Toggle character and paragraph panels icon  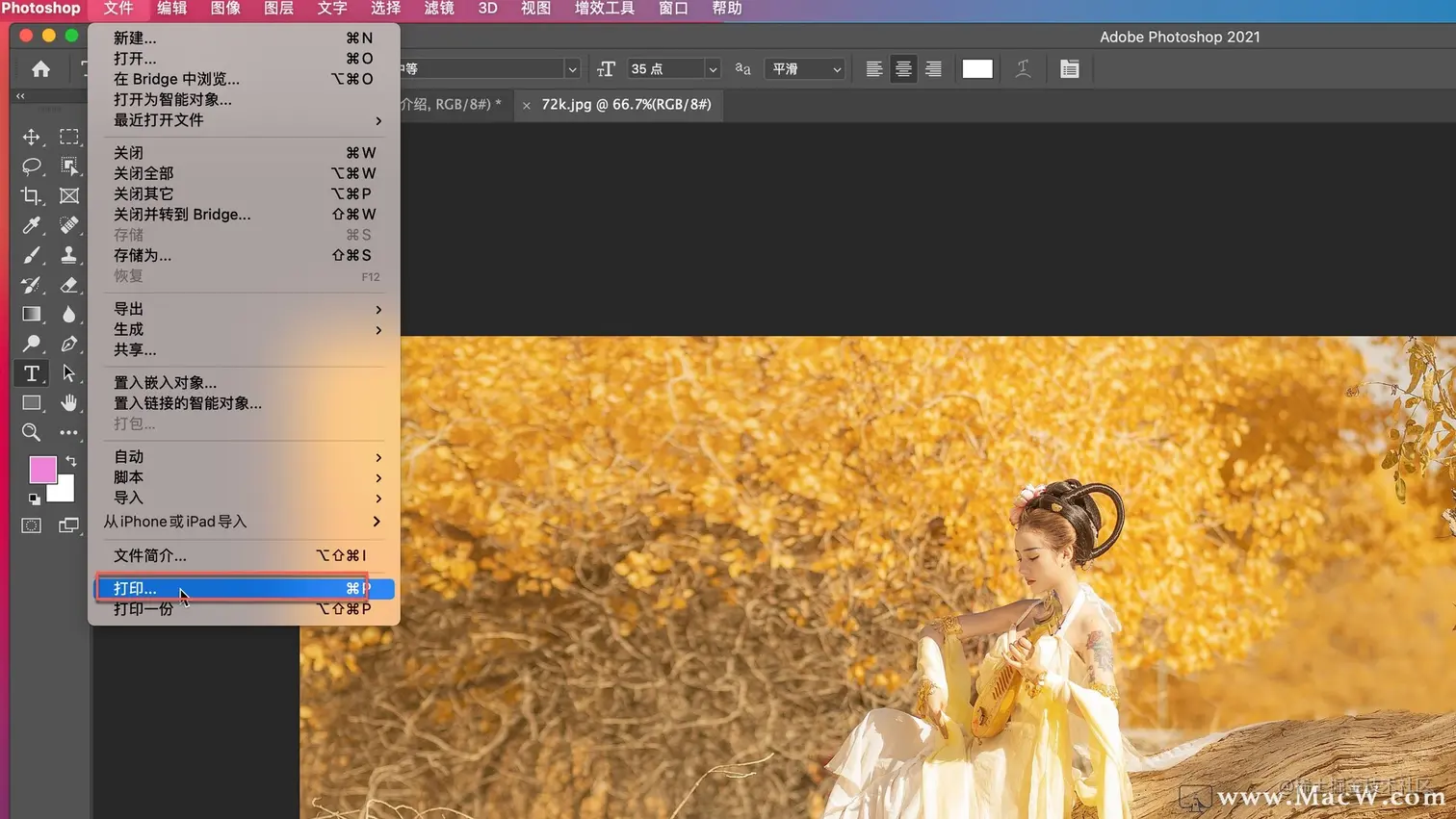point(1069,68)
